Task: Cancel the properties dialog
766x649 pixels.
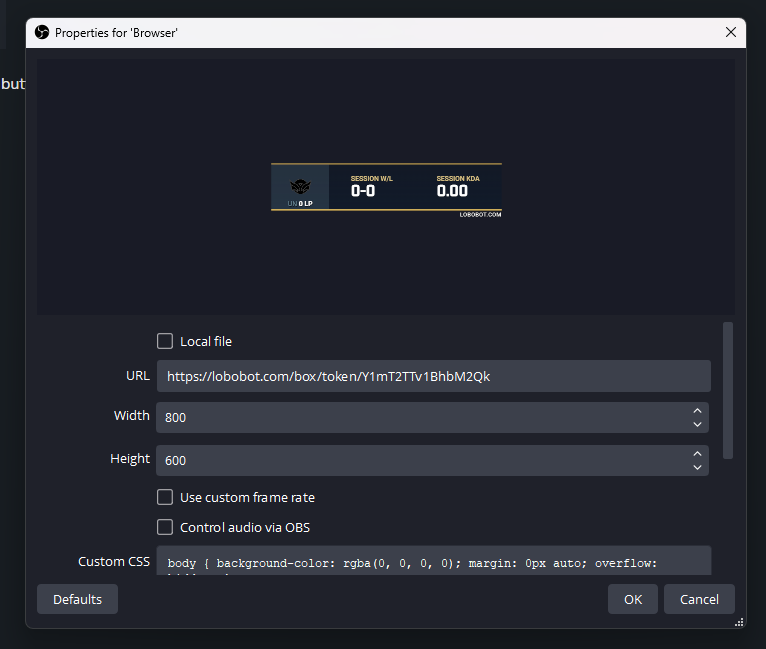Action: pyautogui.click(x=699, y=599)
